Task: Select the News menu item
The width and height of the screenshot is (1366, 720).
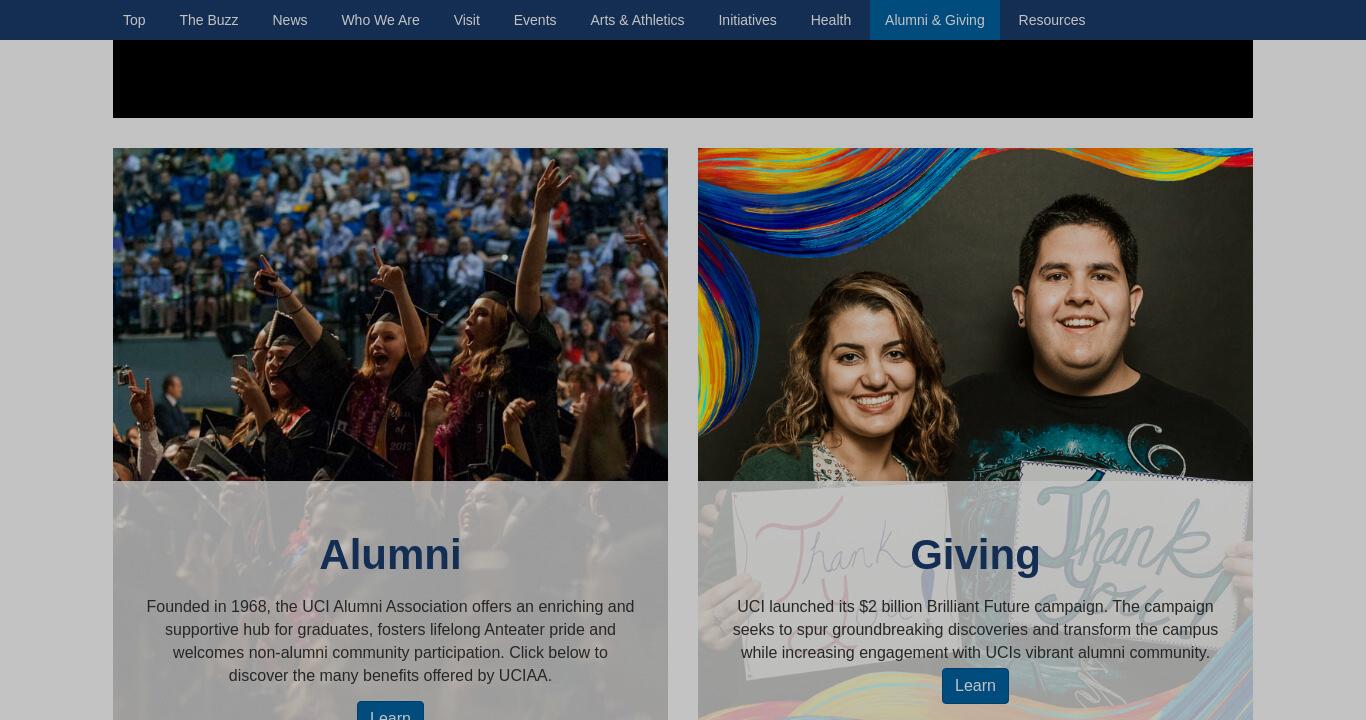Action: [290, 20]
